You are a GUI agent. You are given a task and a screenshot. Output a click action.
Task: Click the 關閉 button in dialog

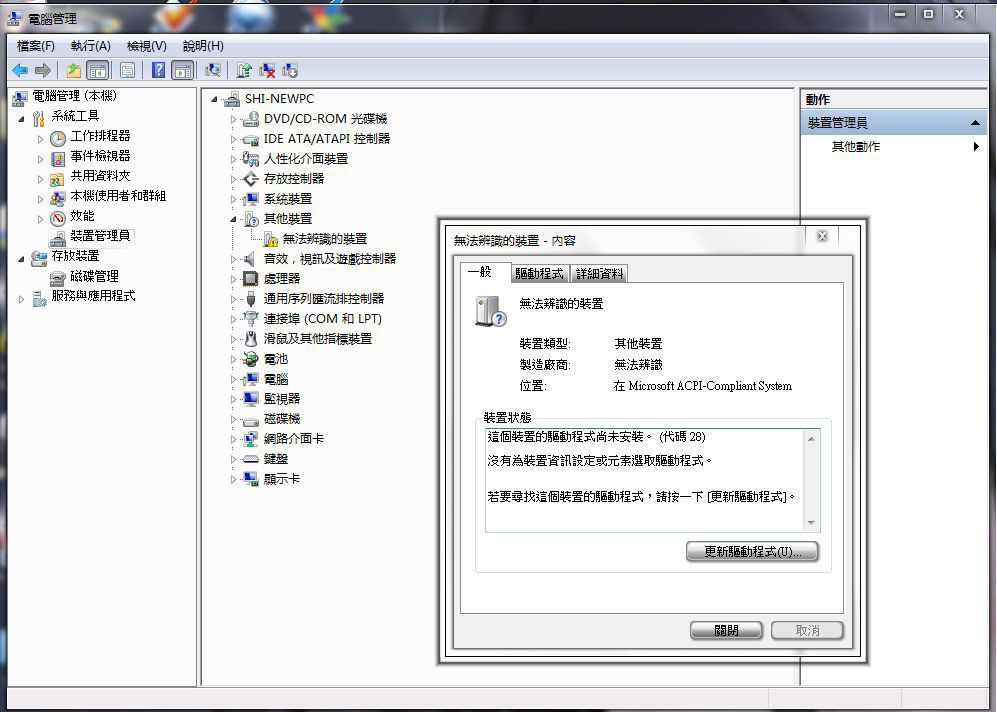(726, 631)
